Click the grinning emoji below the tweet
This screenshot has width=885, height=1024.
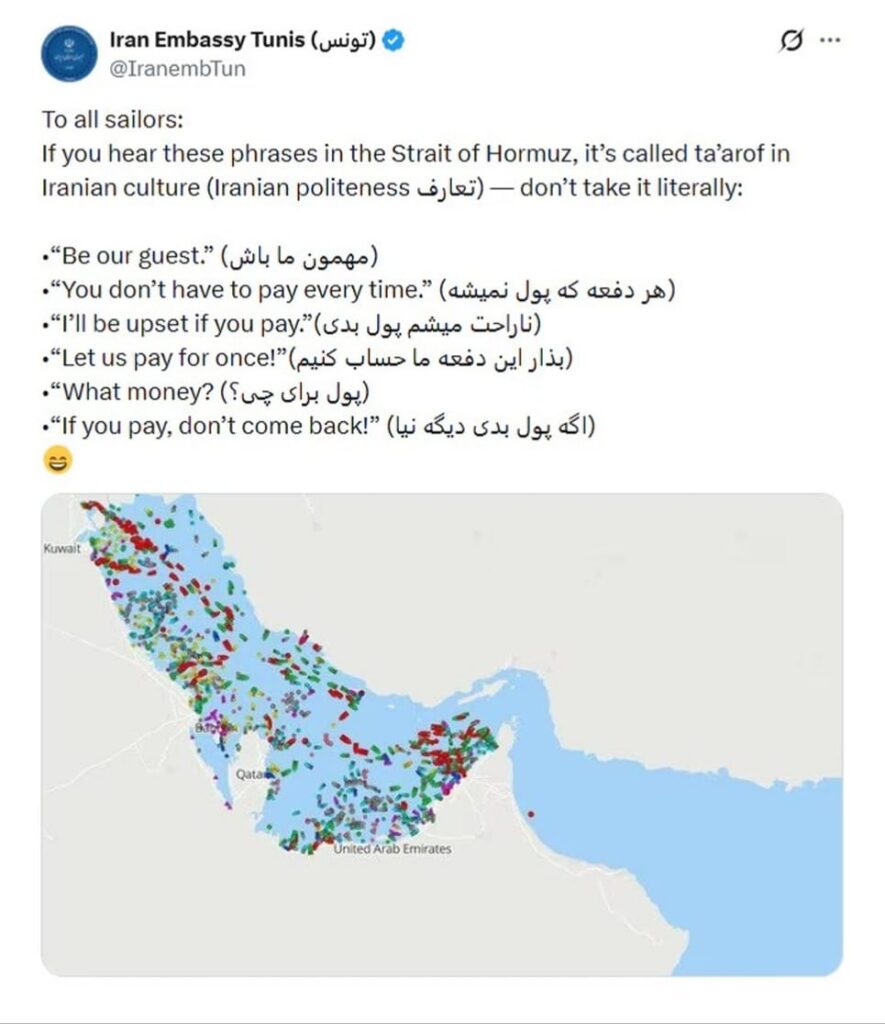[59, 461]
